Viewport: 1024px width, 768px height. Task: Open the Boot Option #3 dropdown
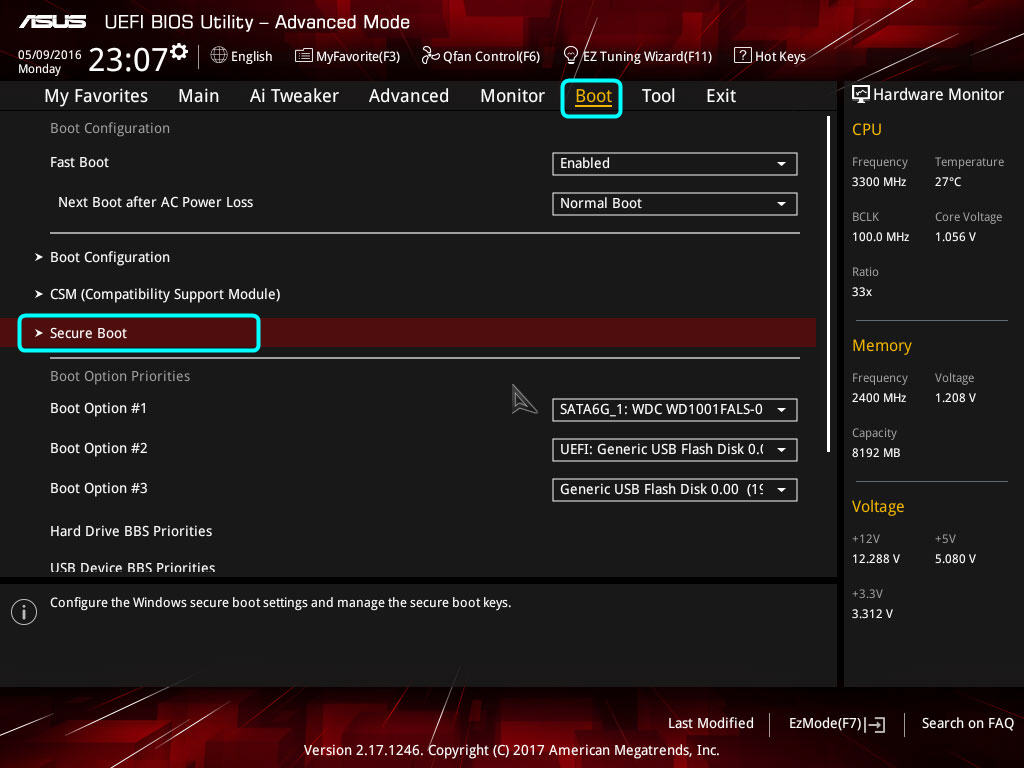[x=675, y=489]
